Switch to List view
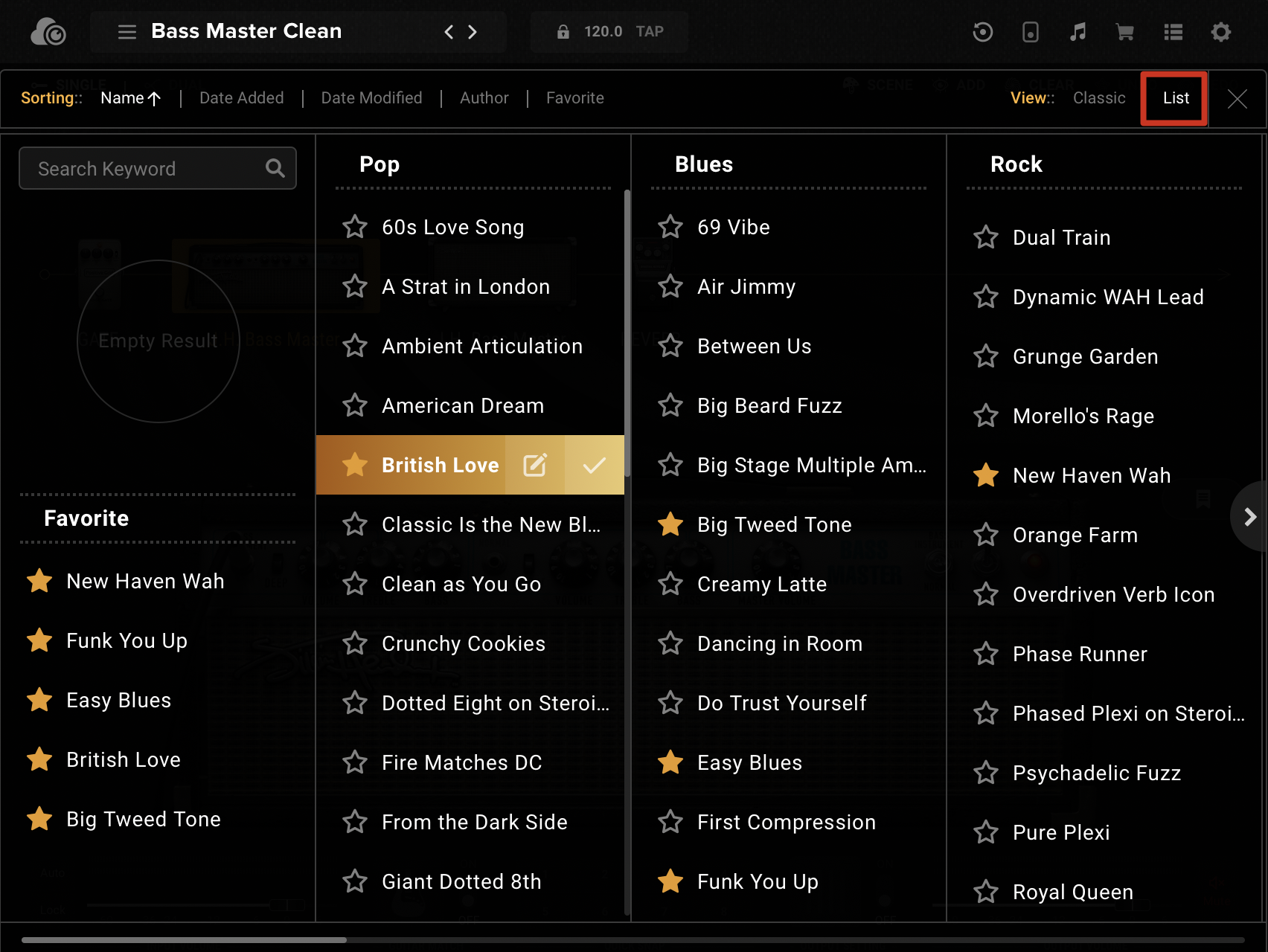1268x952 pixels. 1176,98
